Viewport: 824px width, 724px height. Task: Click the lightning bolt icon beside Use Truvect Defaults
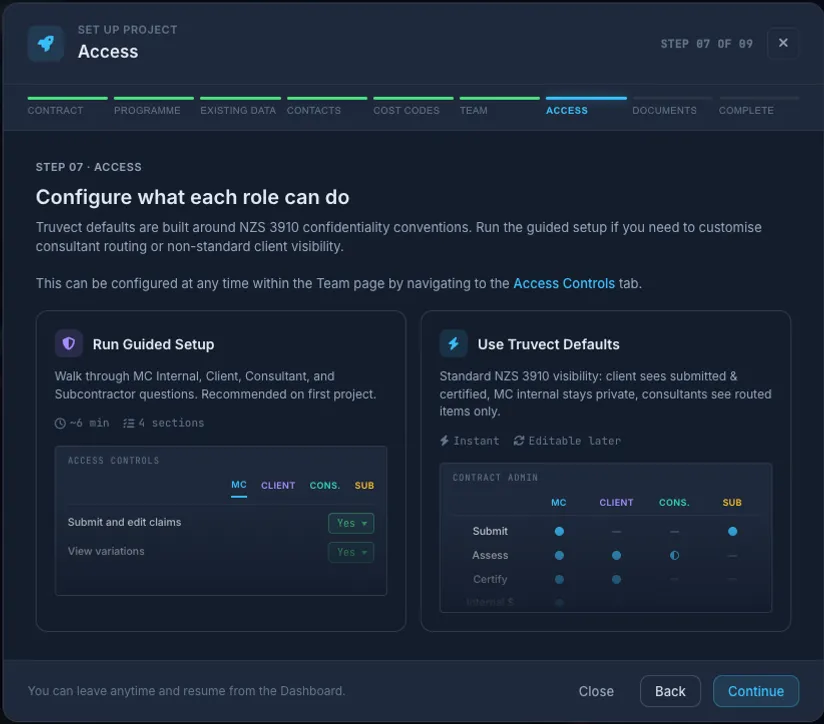(454, 344)
